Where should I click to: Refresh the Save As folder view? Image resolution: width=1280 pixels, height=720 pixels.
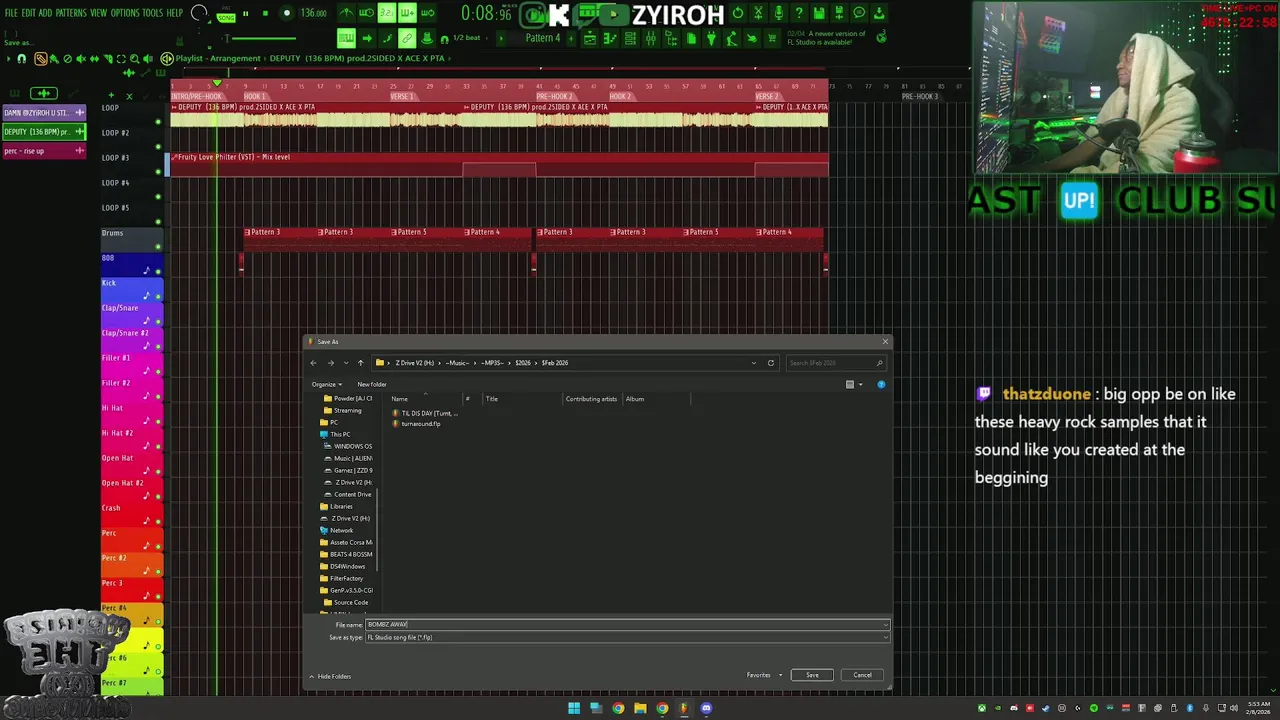[771, 363]
